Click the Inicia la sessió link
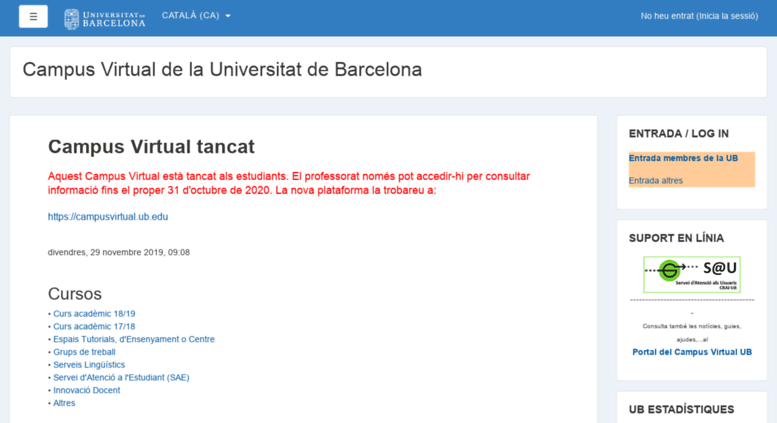This screenshot has height=423, width=777. (727, 16)
